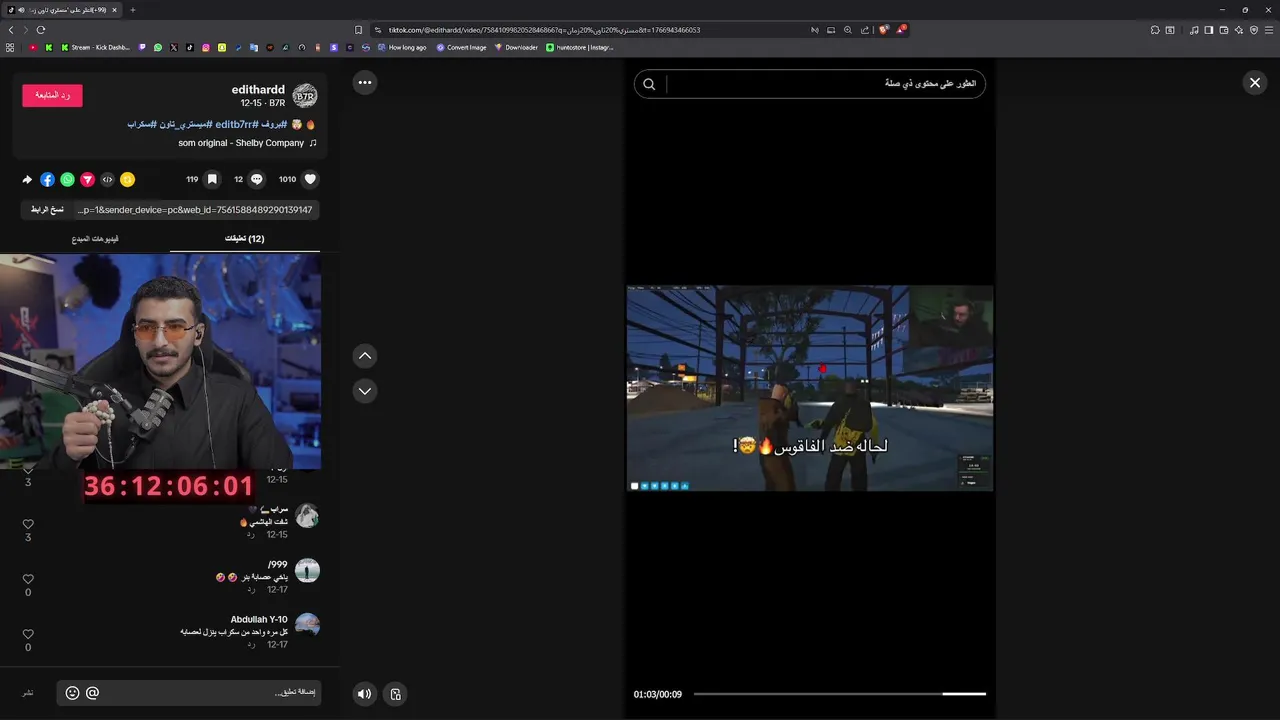Open the Brave wallet icon
1280x720 pixels.
[x=1224, y=30]
